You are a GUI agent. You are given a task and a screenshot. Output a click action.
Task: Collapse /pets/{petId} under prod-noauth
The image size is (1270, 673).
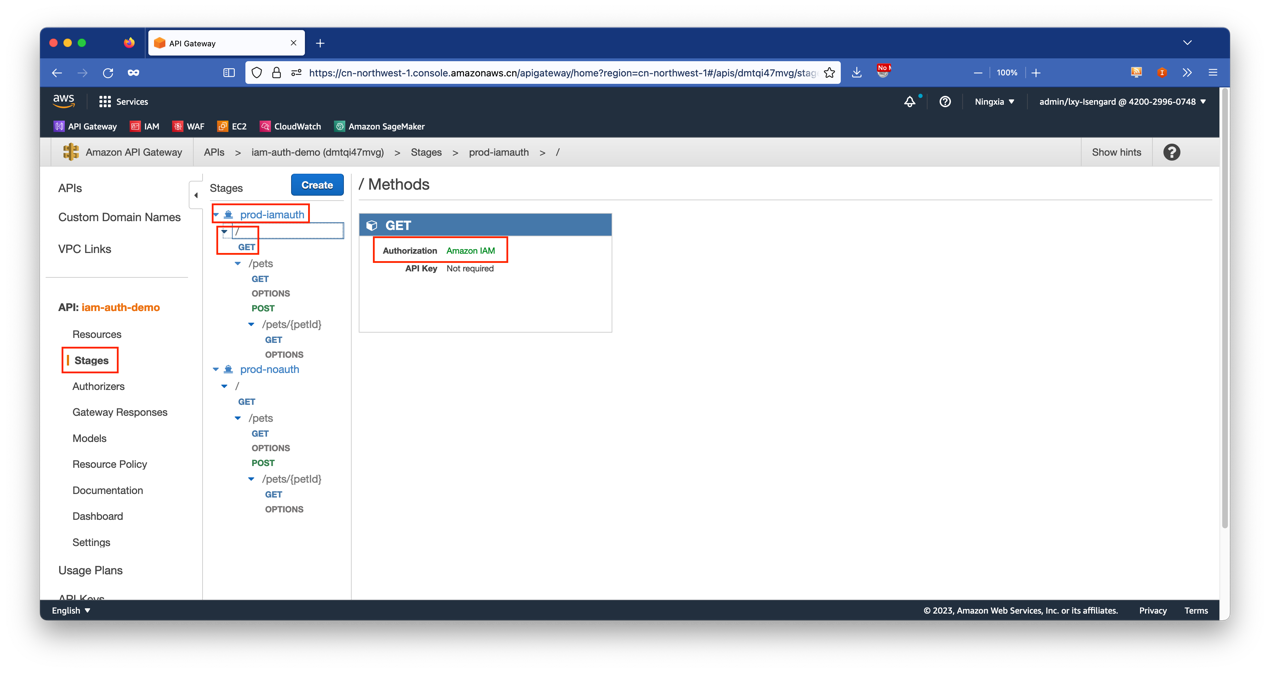pyautogui.click(x=252, y=480)
